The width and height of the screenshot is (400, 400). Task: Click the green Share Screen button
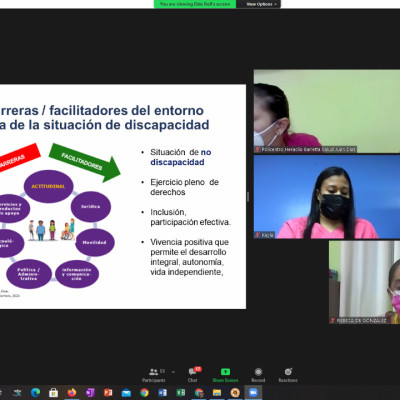(225, 375)
